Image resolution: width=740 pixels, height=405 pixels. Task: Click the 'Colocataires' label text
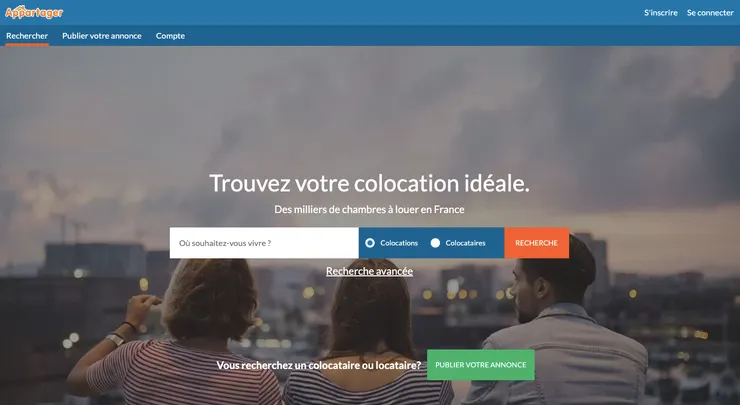[465, 243]
